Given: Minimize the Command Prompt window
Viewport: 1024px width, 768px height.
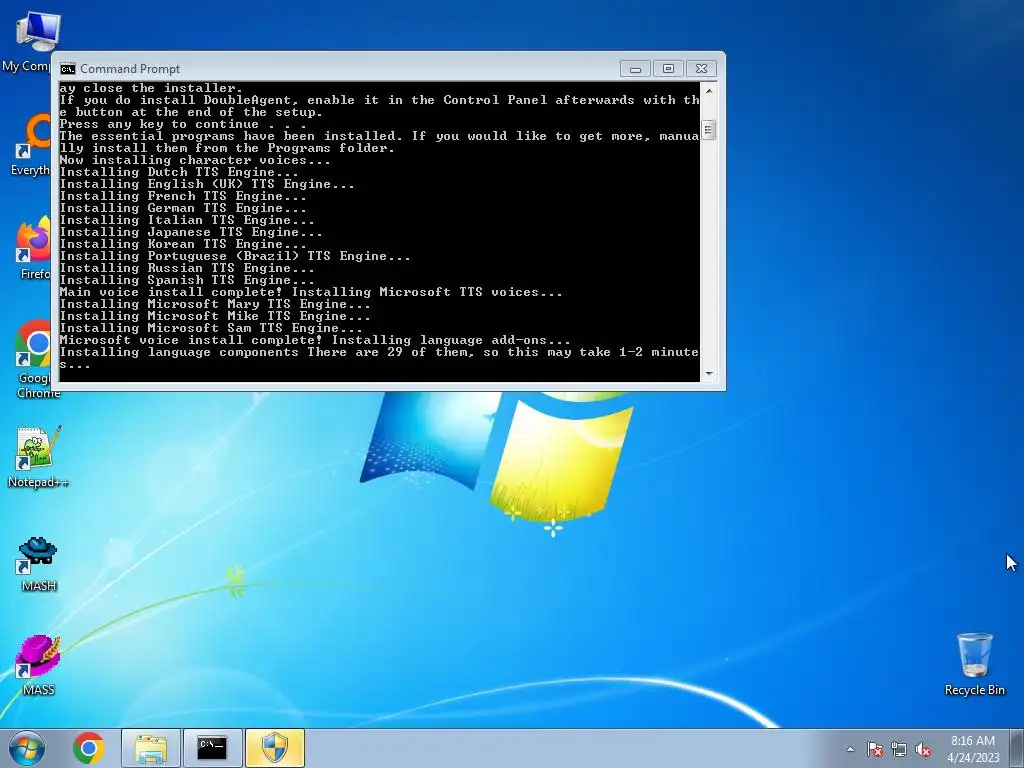Looking at the screenshot, I should [635, 69].
